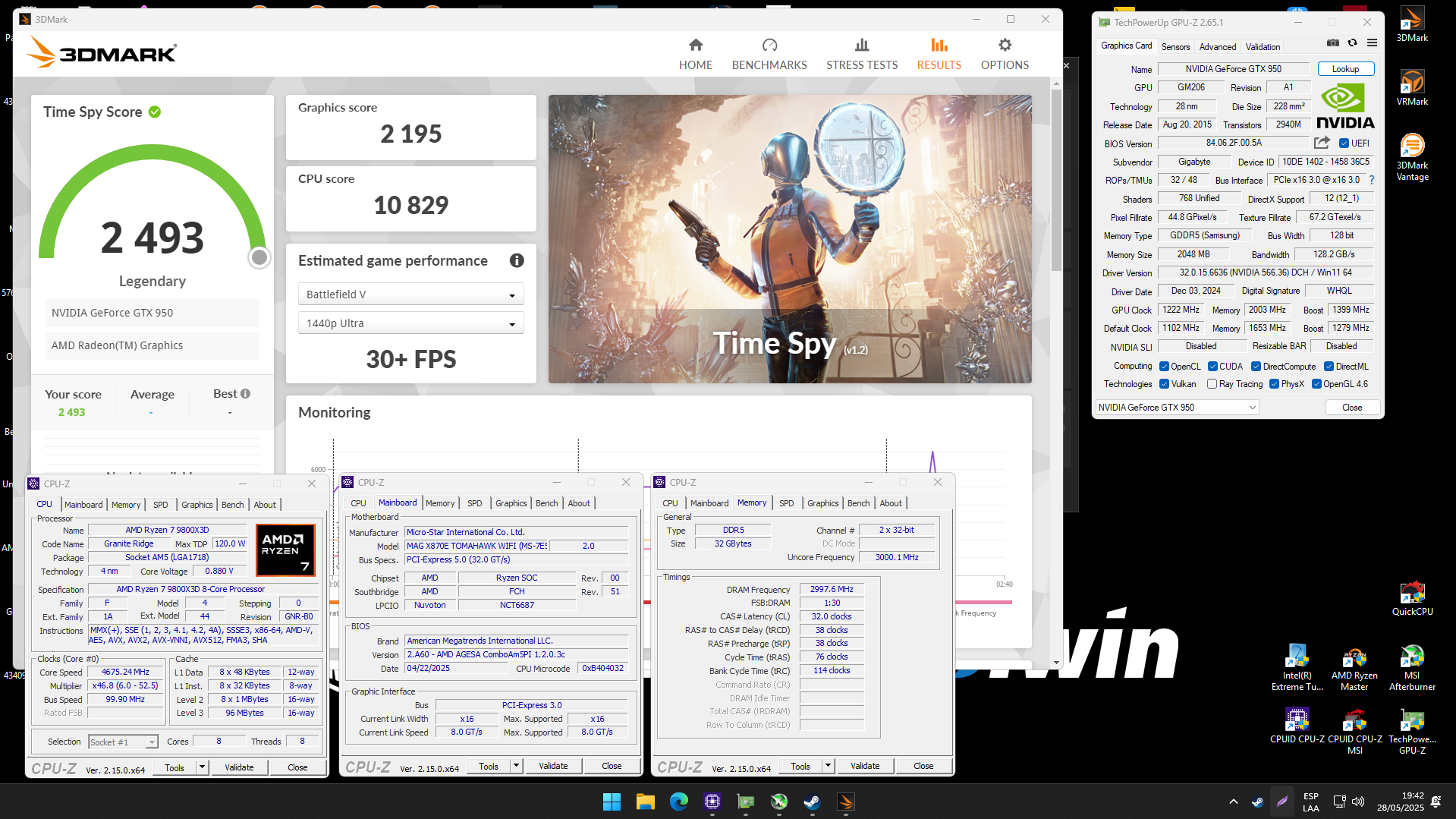Open the GPU selector dropdown in GPU-Z

coord(1177,408)
